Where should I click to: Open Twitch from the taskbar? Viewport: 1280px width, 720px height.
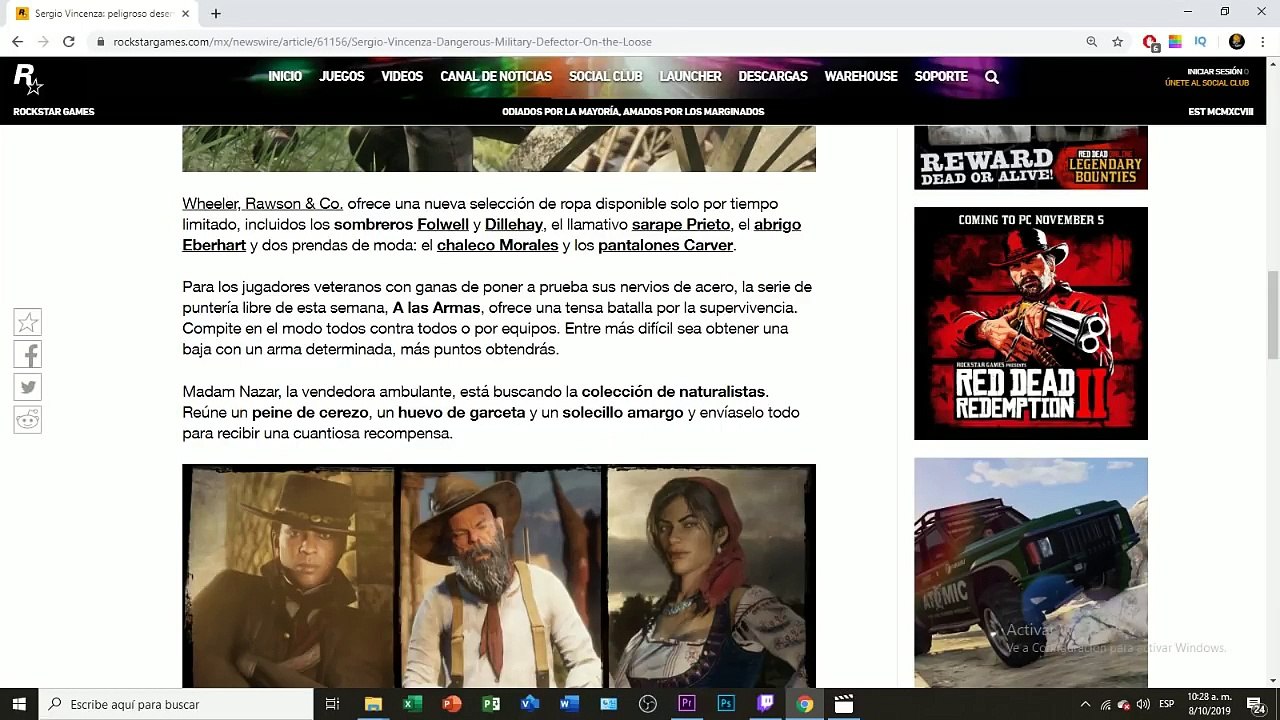(765, 704)
